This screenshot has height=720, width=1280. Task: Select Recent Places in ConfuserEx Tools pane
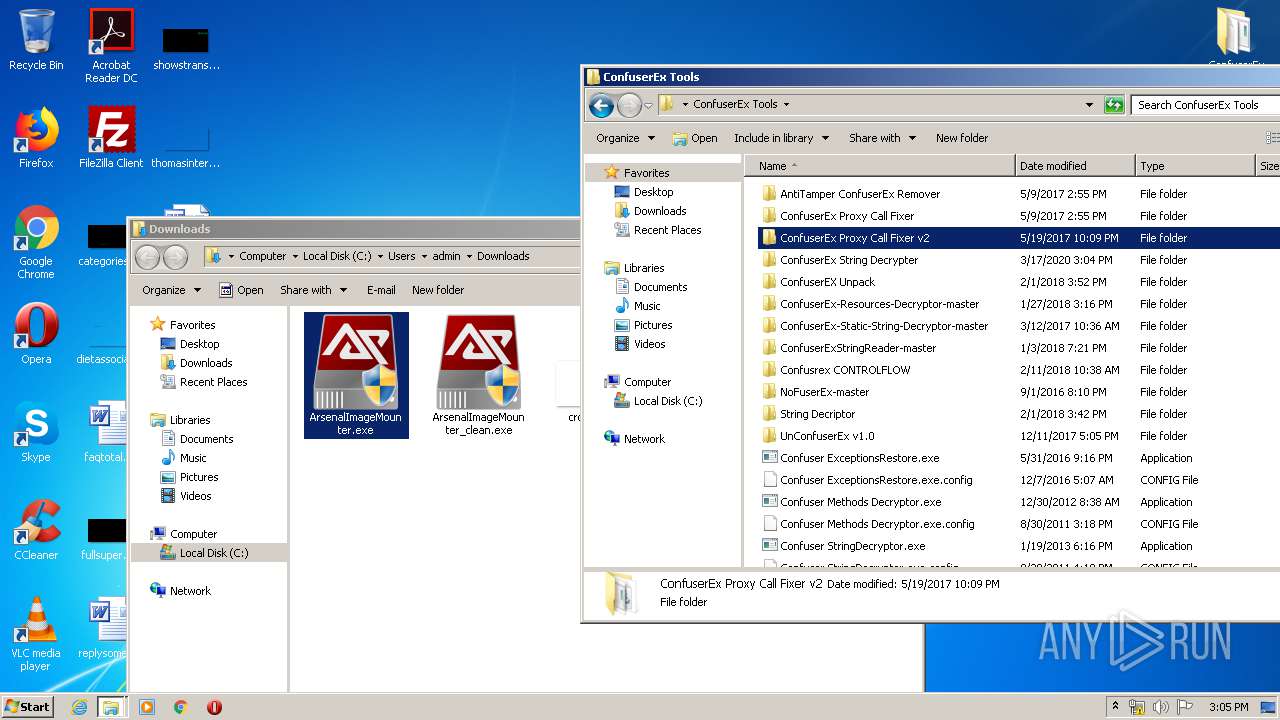coord(657,230)
